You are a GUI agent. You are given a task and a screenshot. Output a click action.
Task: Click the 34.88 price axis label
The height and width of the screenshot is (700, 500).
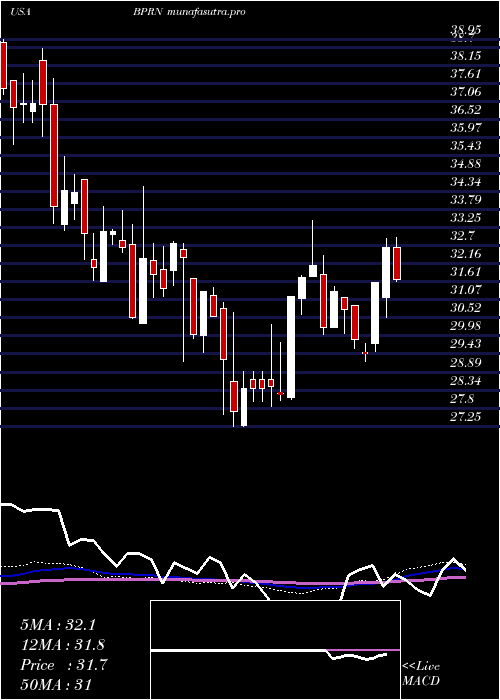[466, 164]
